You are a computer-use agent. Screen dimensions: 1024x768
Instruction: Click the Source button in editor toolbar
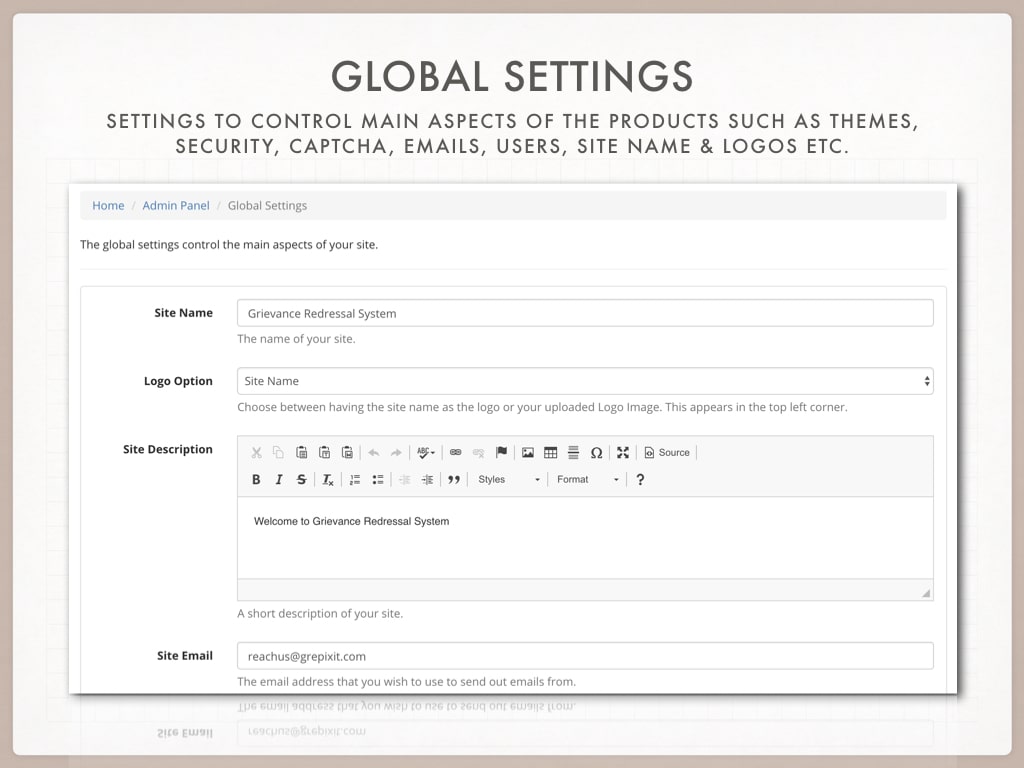(667, 453)
